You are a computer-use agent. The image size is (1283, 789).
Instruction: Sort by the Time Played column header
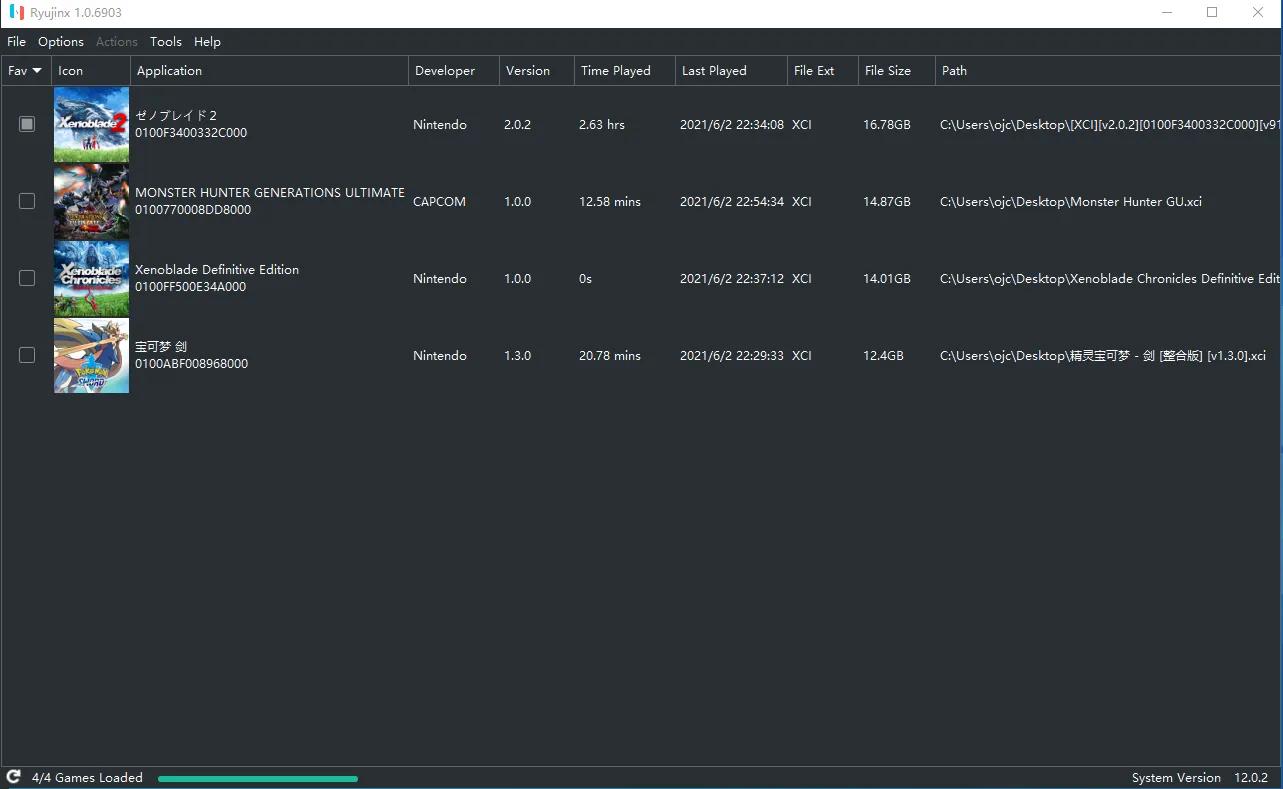[625, 71]
